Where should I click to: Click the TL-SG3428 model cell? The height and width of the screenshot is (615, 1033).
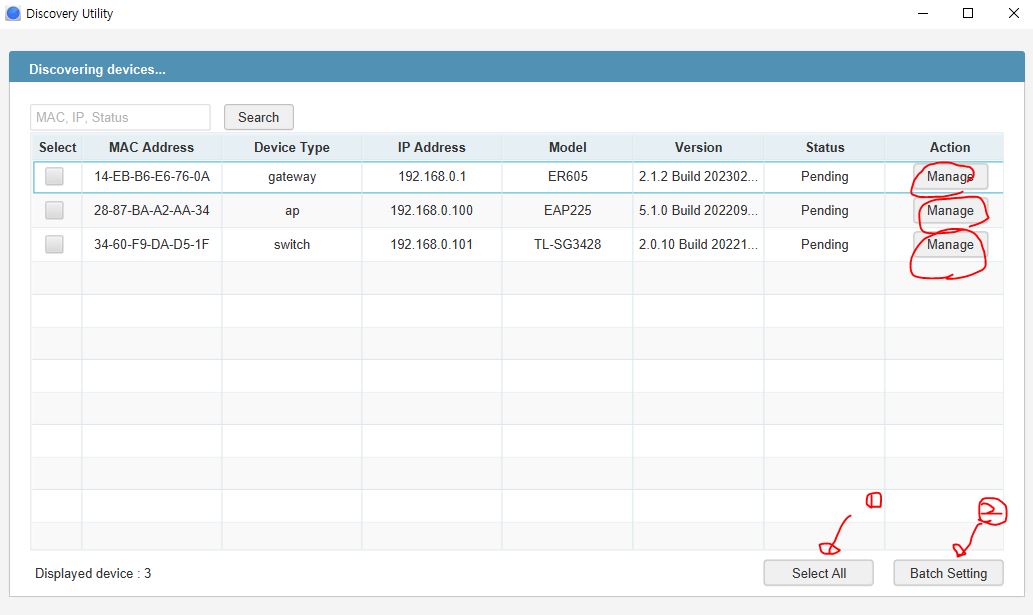[x=567, y=244]
